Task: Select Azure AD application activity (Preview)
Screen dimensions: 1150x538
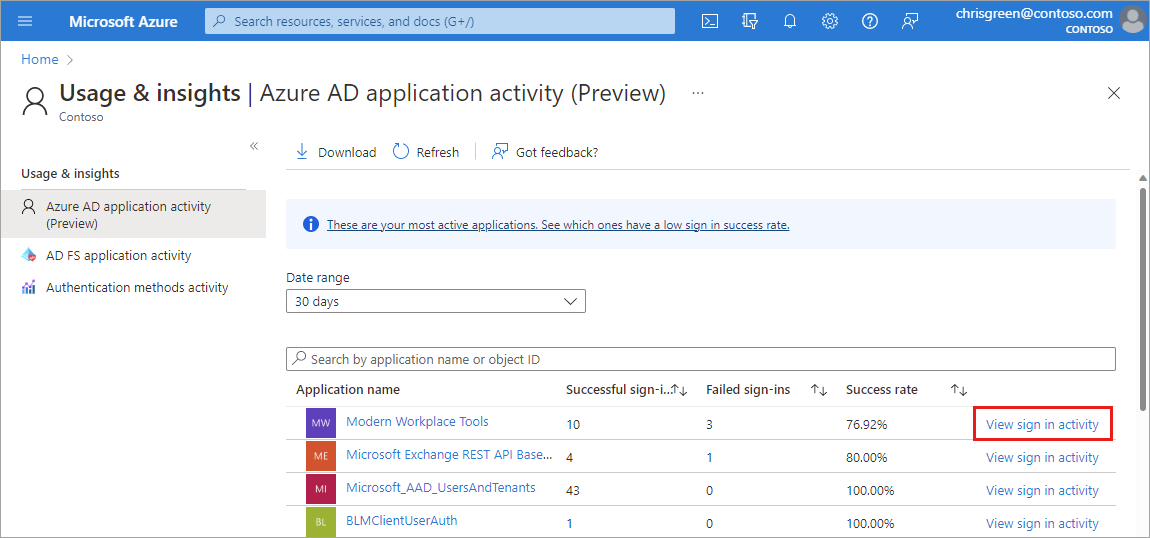Action: [133, 214]
